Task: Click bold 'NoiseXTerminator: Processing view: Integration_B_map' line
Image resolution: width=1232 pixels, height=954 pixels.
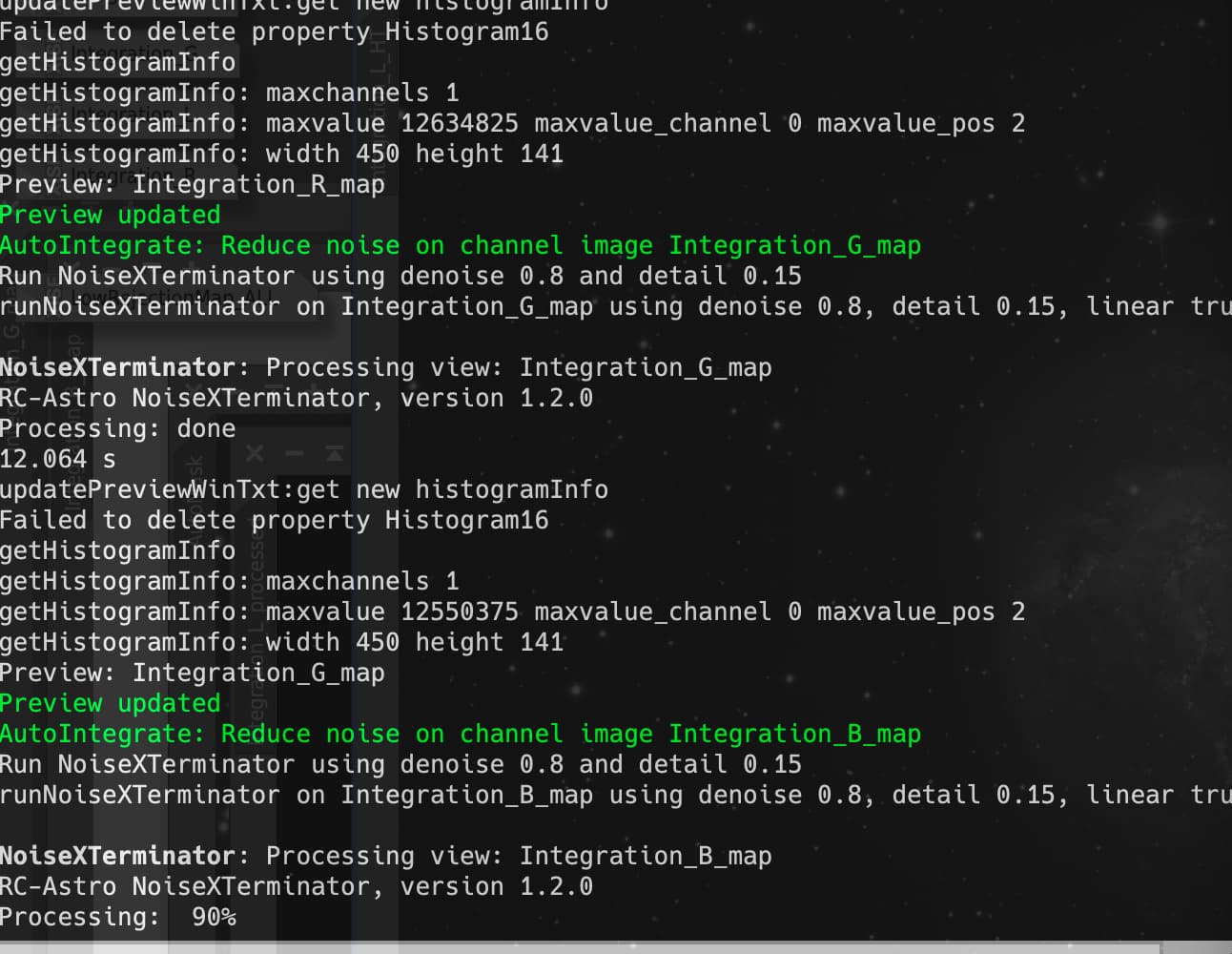Action: coord(386,856)
